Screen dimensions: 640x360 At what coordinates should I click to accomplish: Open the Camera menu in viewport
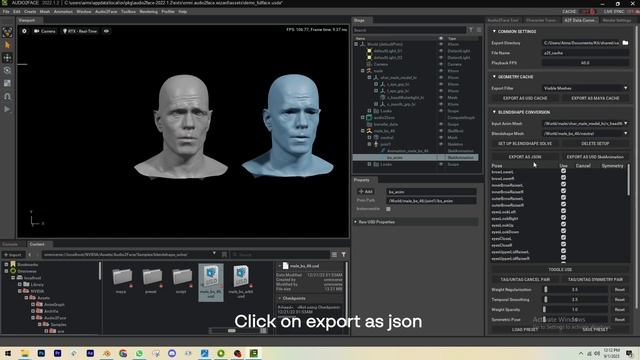(x=44, y=31)
